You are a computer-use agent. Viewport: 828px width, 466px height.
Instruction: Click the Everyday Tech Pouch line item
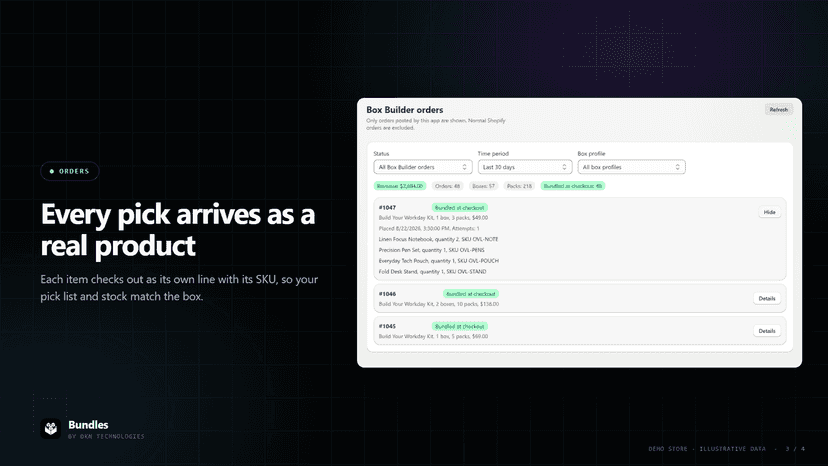438,260
